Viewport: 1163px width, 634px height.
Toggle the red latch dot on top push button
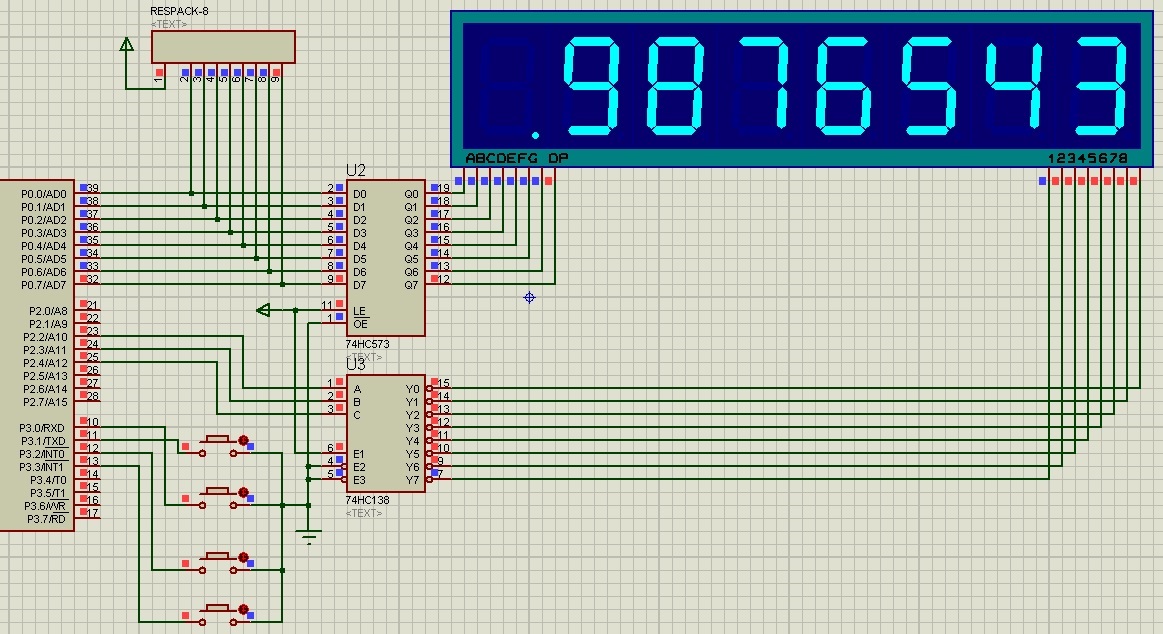243,440
